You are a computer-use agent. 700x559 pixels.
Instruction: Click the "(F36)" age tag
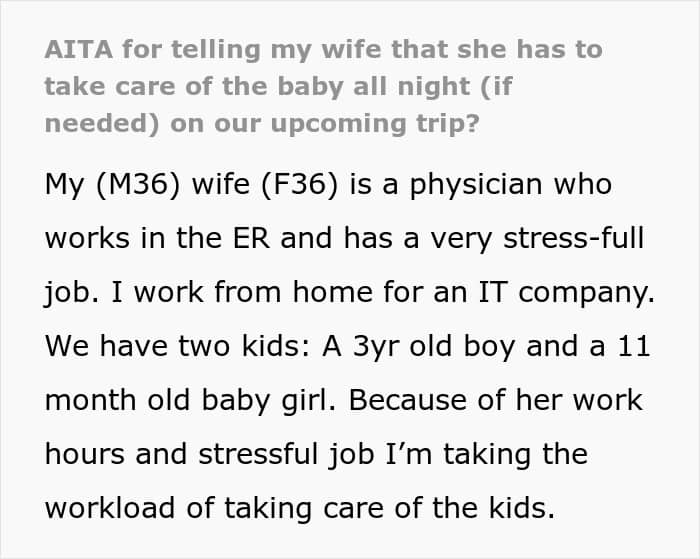299,184
